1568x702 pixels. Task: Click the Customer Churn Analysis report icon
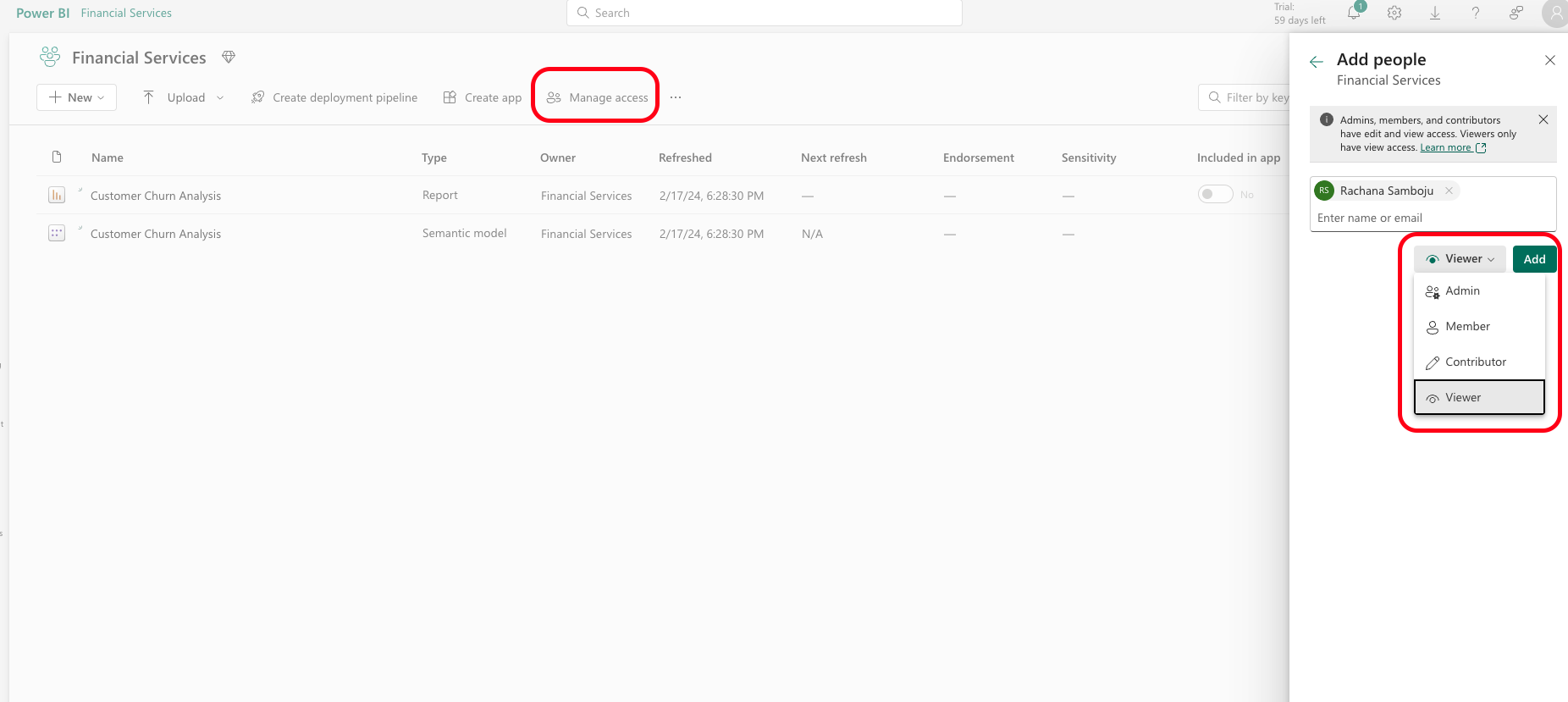57,196
